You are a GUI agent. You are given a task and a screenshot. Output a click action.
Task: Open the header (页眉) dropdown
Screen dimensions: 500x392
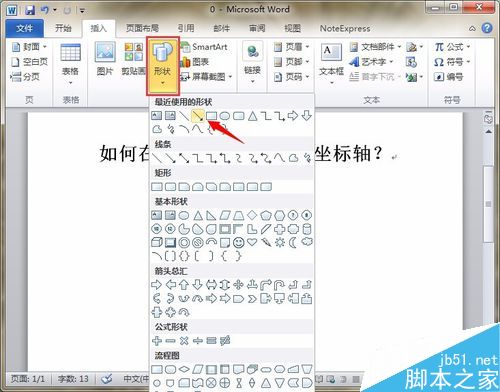pos(291,47)
